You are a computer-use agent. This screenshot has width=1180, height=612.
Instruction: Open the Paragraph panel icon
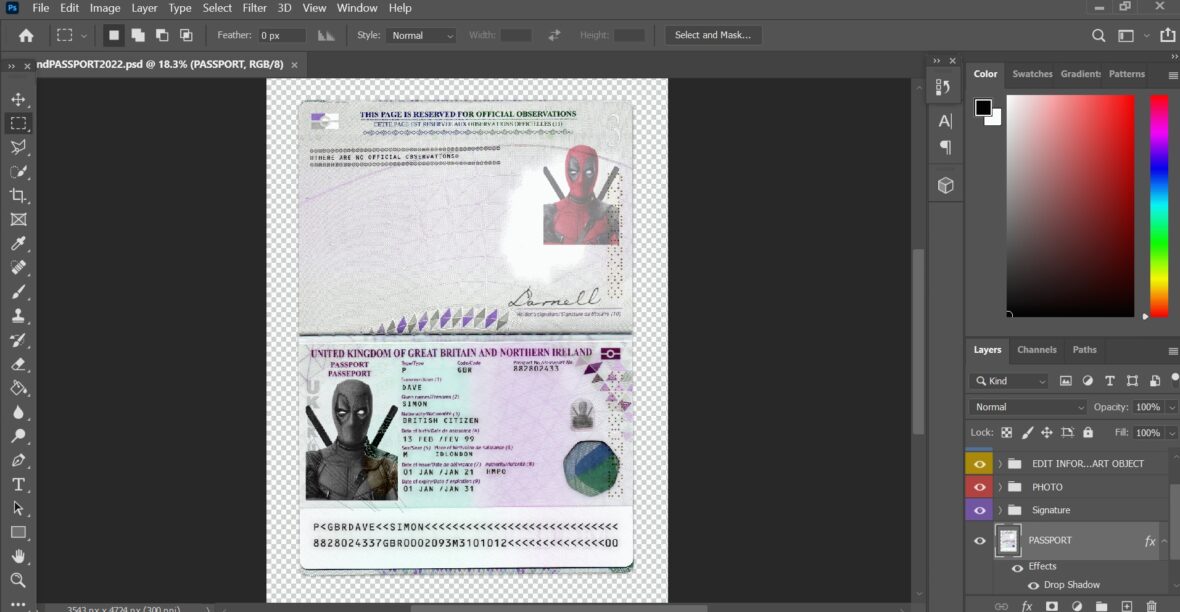[x=945, y=148]
